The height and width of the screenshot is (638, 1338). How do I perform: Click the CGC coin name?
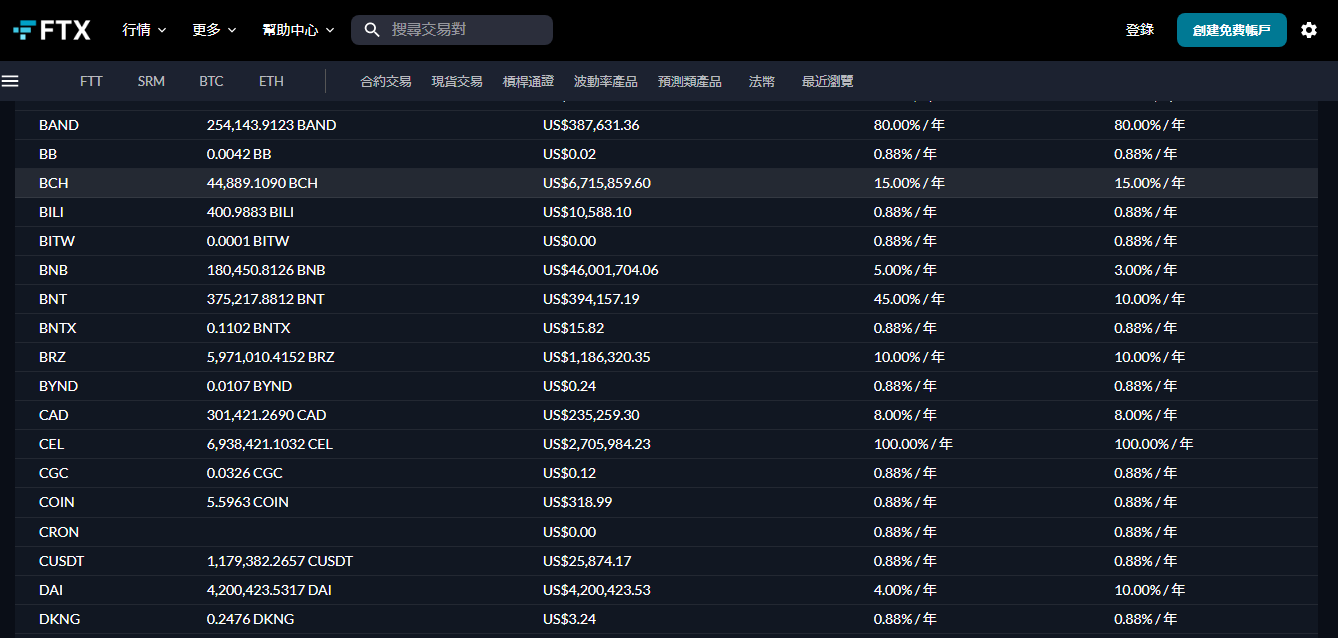click(x=54, y=473)
